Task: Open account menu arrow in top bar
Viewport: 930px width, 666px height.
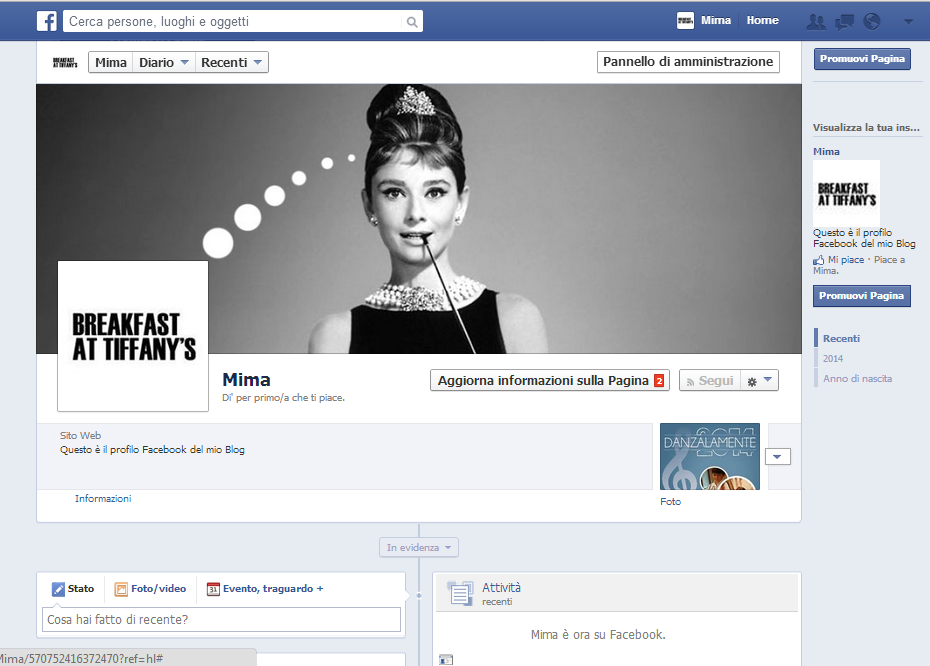Action: (908, 22)
